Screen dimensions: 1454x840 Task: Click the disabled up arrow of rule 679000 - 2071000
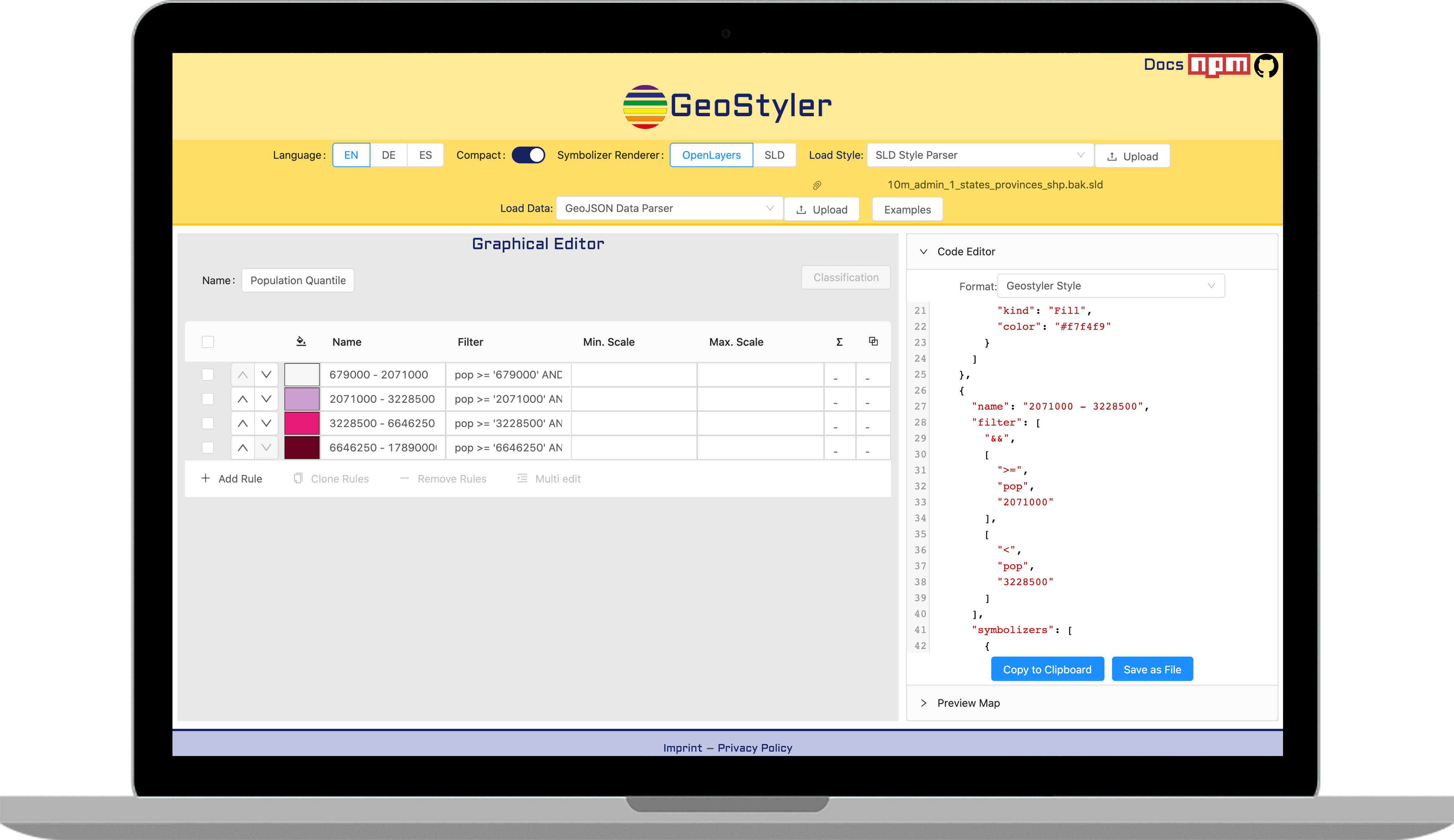tap(243, 374)
